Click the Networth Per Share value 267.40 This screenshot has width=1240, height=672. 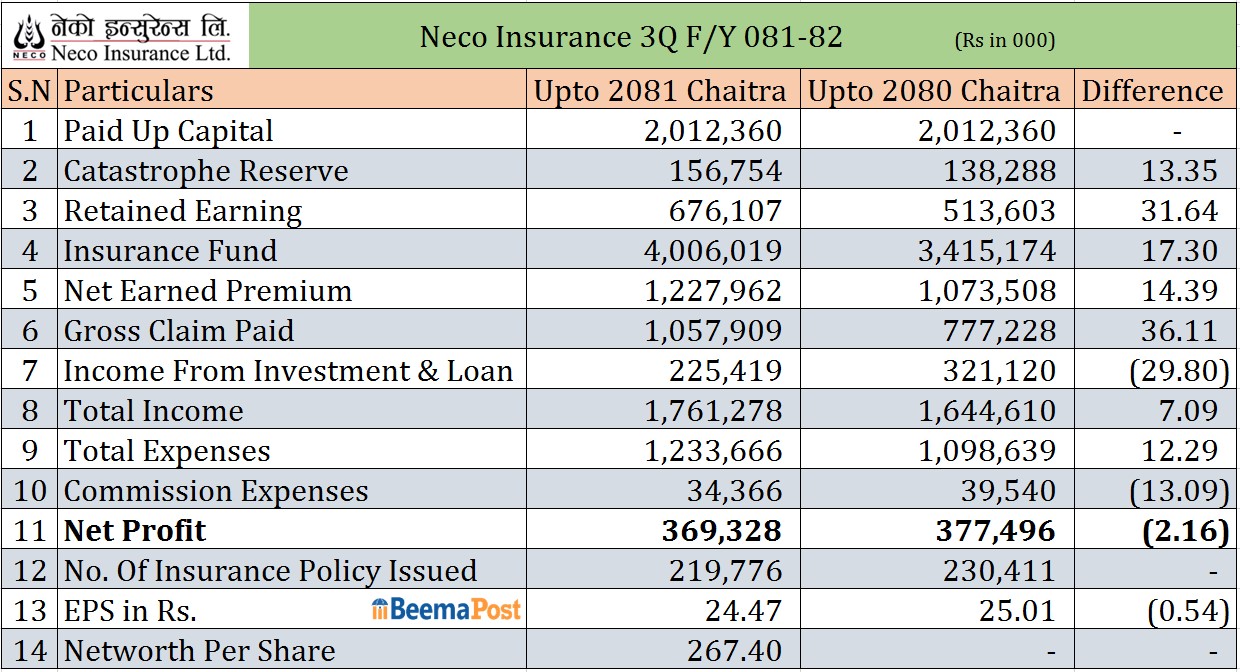click(734, 650)
